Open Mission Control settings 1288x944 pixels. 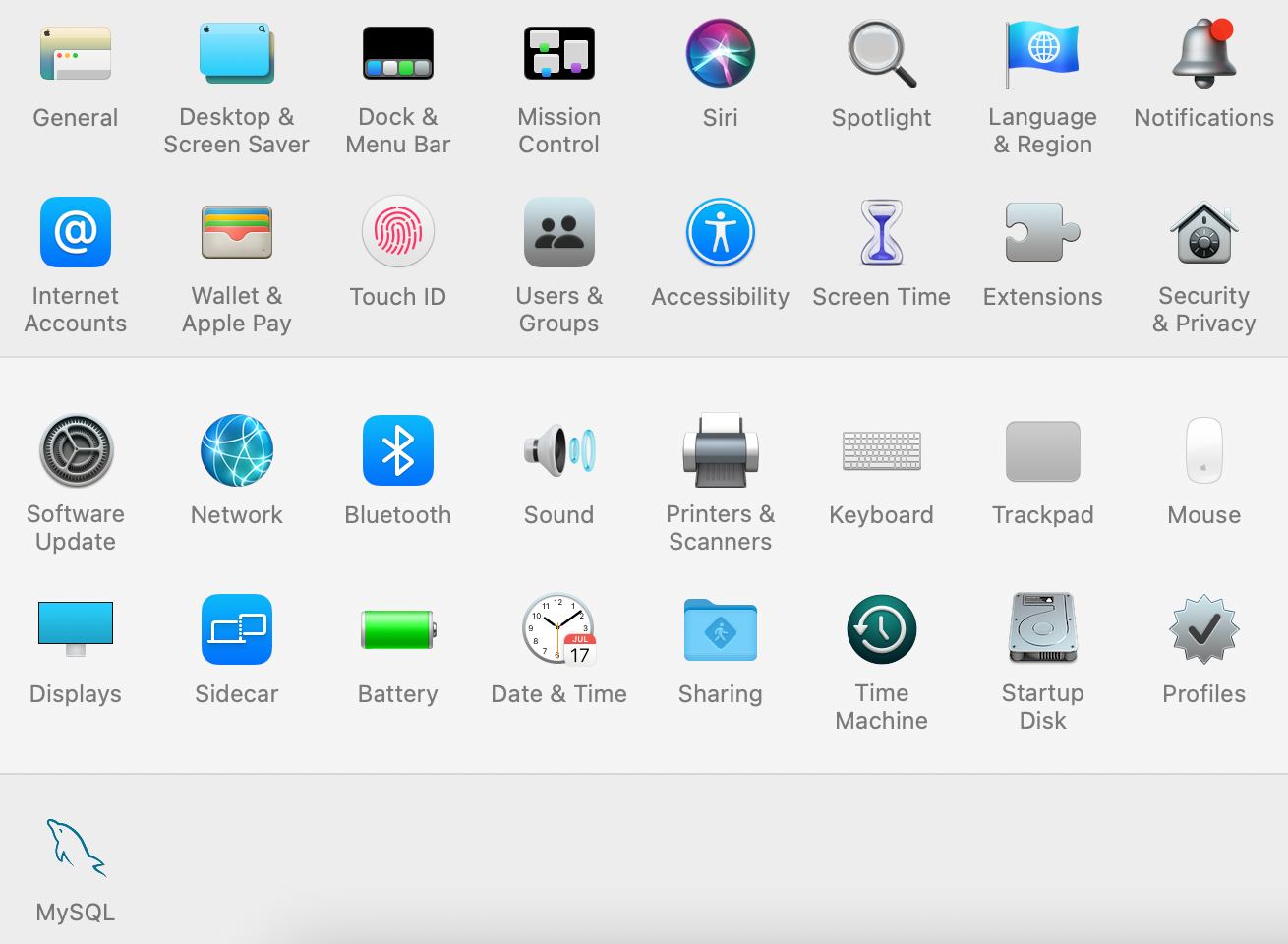coord(559,54)
